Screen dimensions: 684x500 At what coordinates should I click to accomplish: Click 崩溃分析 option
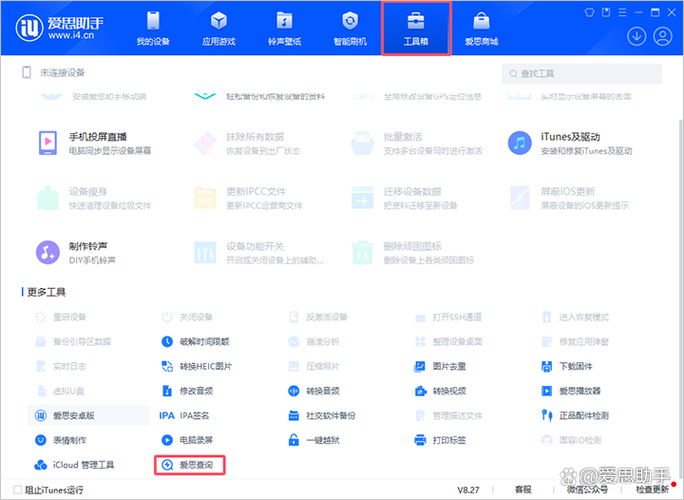314,342
